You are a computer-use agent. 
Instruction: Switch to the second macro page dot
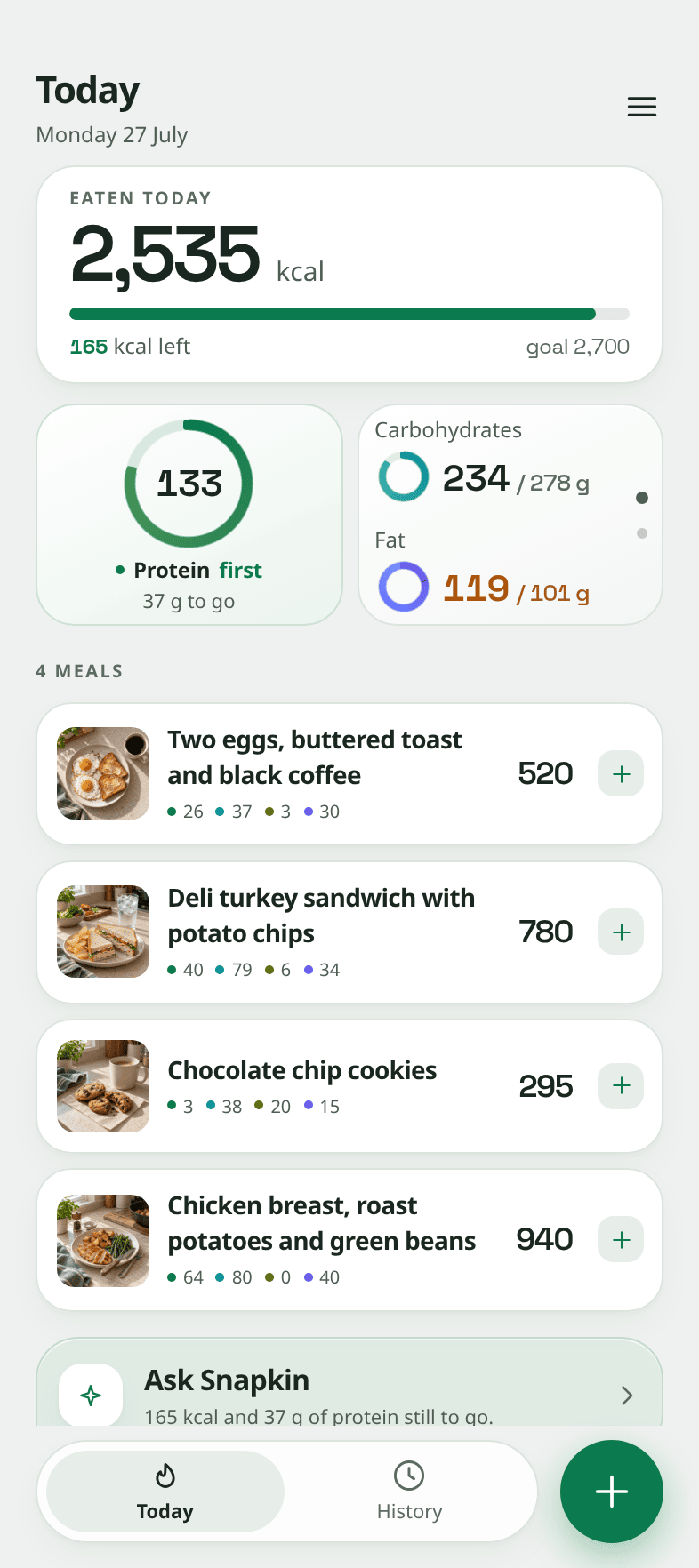(x=642, y=533)
